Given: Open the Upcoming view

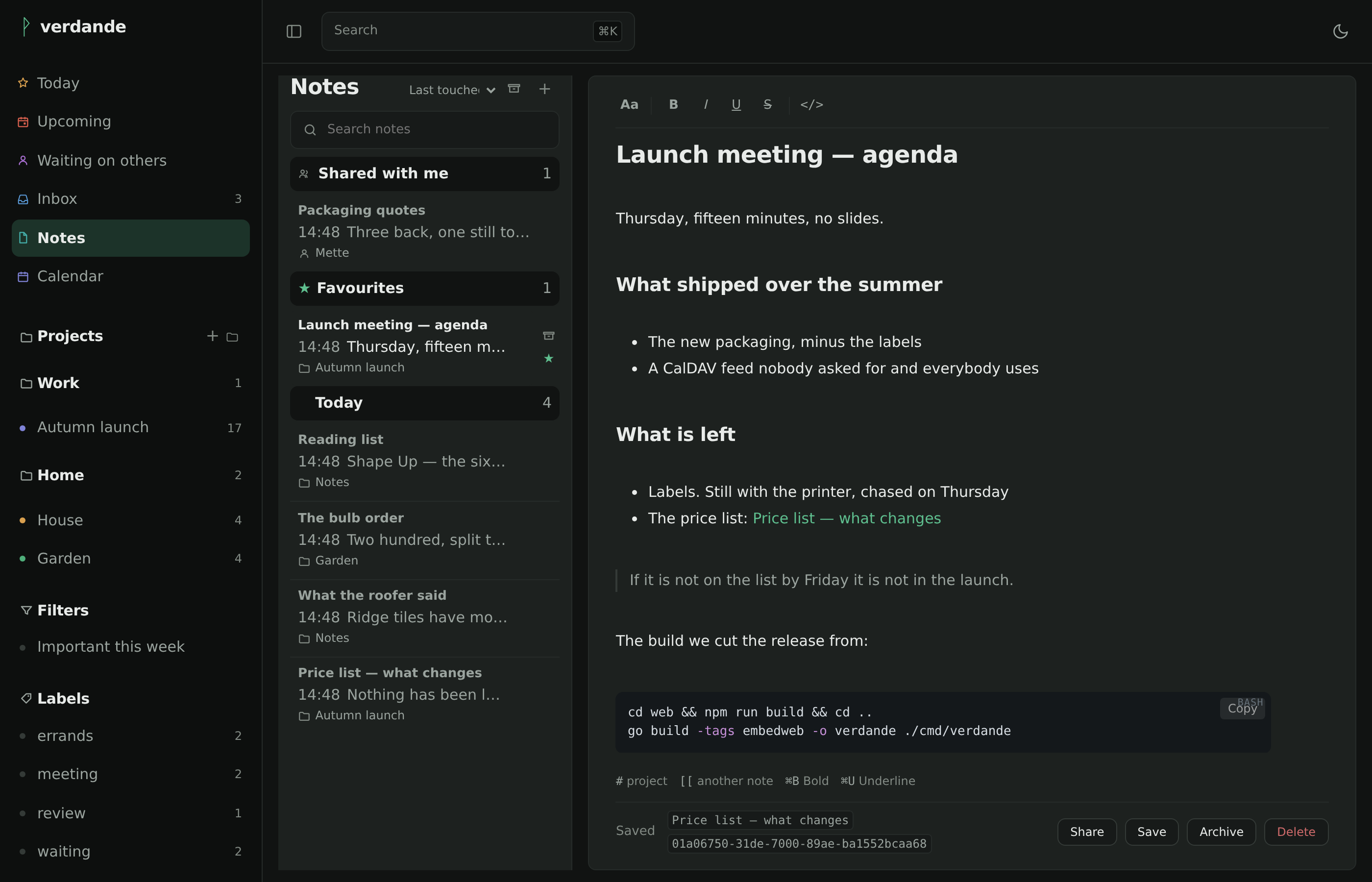Looking at the screenshot, I should click(x=130, y=122).
